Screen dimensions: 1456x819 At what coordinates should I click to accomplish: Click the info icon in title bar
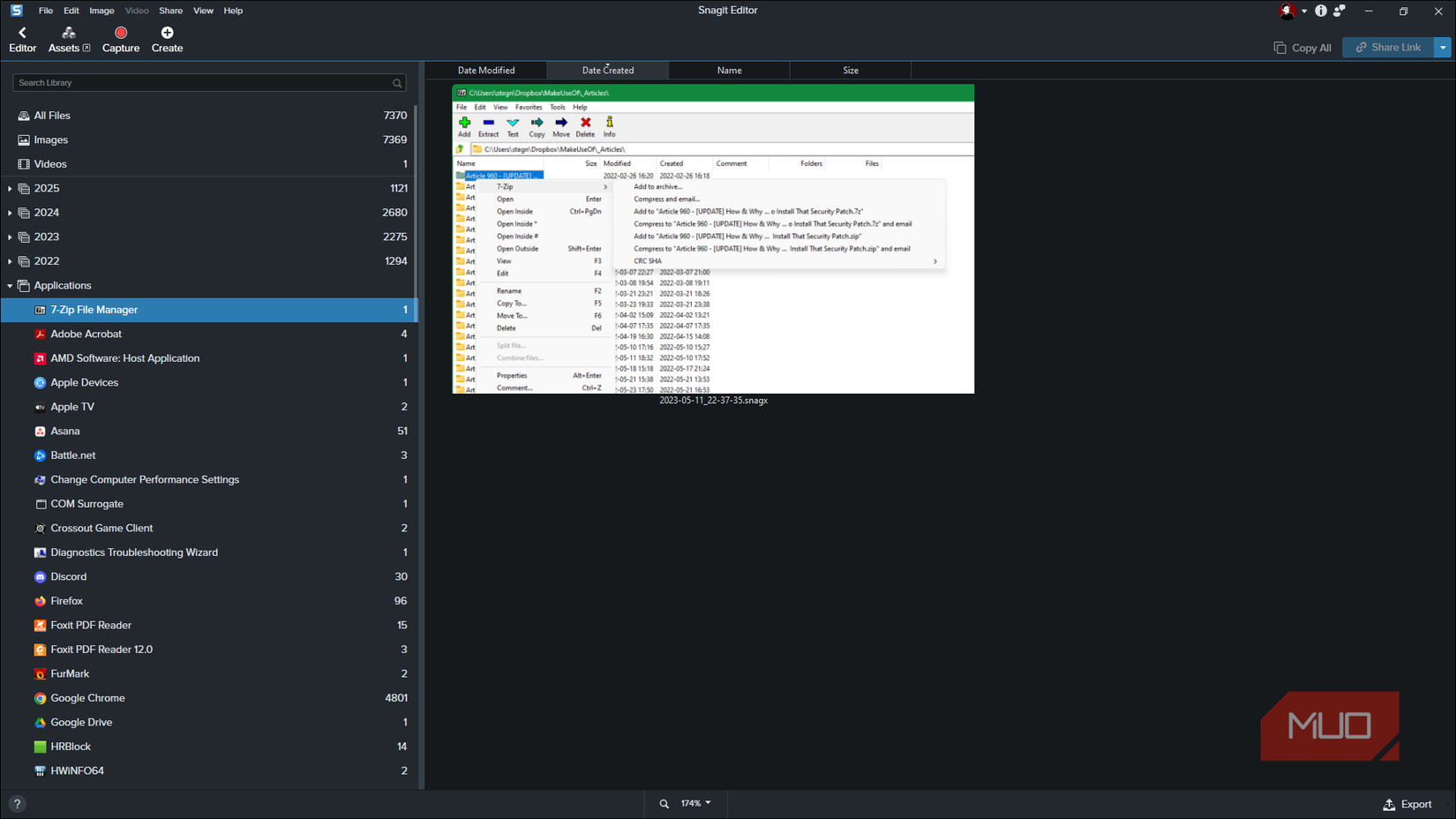1320,11
